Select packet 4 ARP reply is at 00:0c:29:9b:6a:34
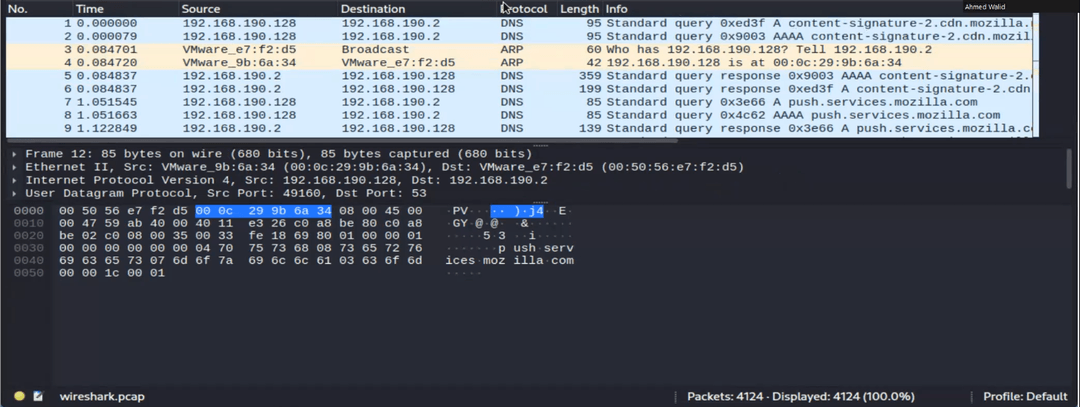 click(x=520, y=63)
